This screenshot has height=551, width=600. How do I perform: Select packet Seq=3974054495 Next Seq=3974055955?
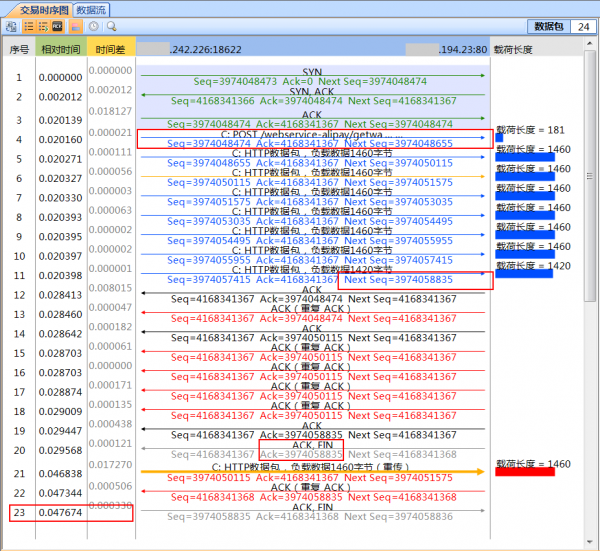313,236
